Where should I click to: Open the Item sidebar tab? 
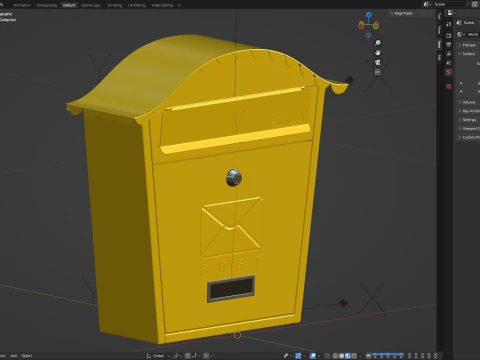click(439, 44)
